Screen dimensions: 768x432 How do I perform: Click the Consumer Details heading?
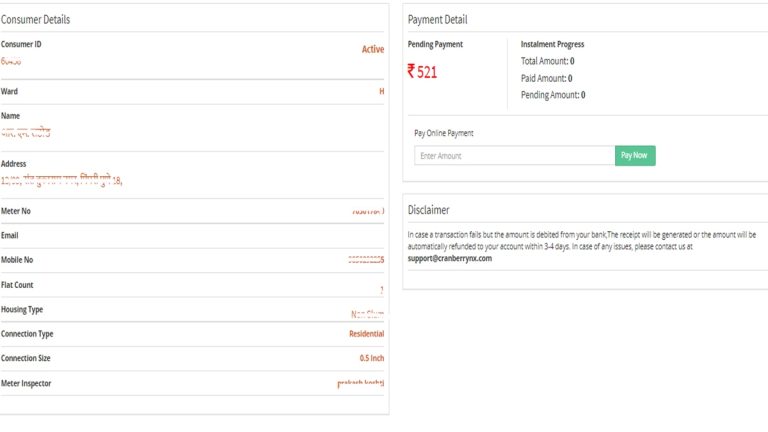[35, 20]
